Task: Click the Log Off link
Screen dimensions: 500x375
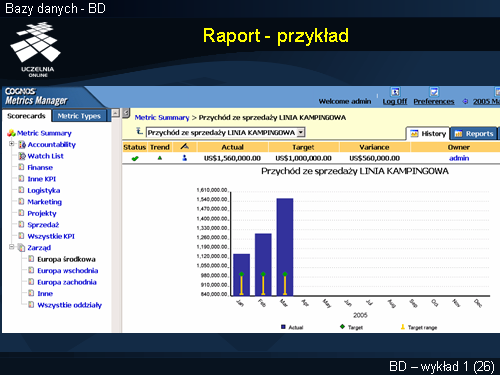Action: coord(395,101)
